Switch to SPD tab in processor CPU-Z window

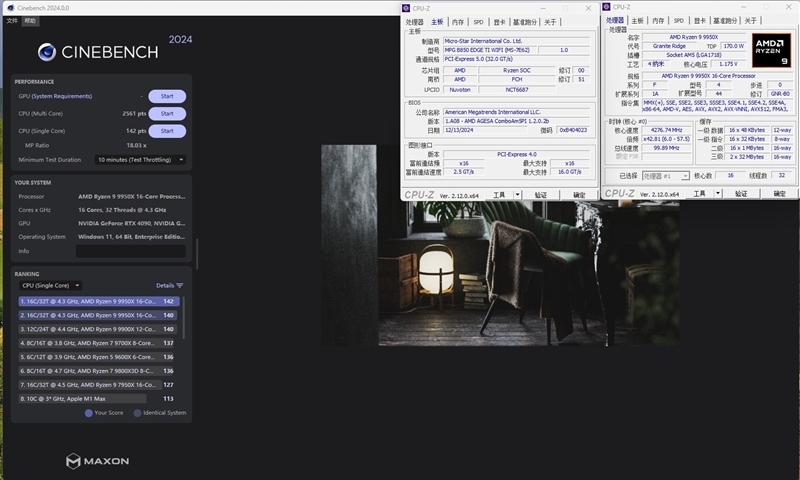[x=679, y=20]
